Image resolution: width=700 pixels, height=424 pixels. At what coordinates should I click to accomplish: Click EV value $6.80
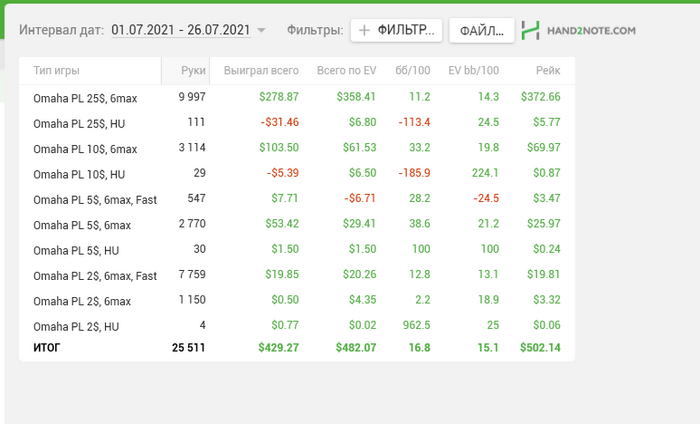click(x=362, y=122)
